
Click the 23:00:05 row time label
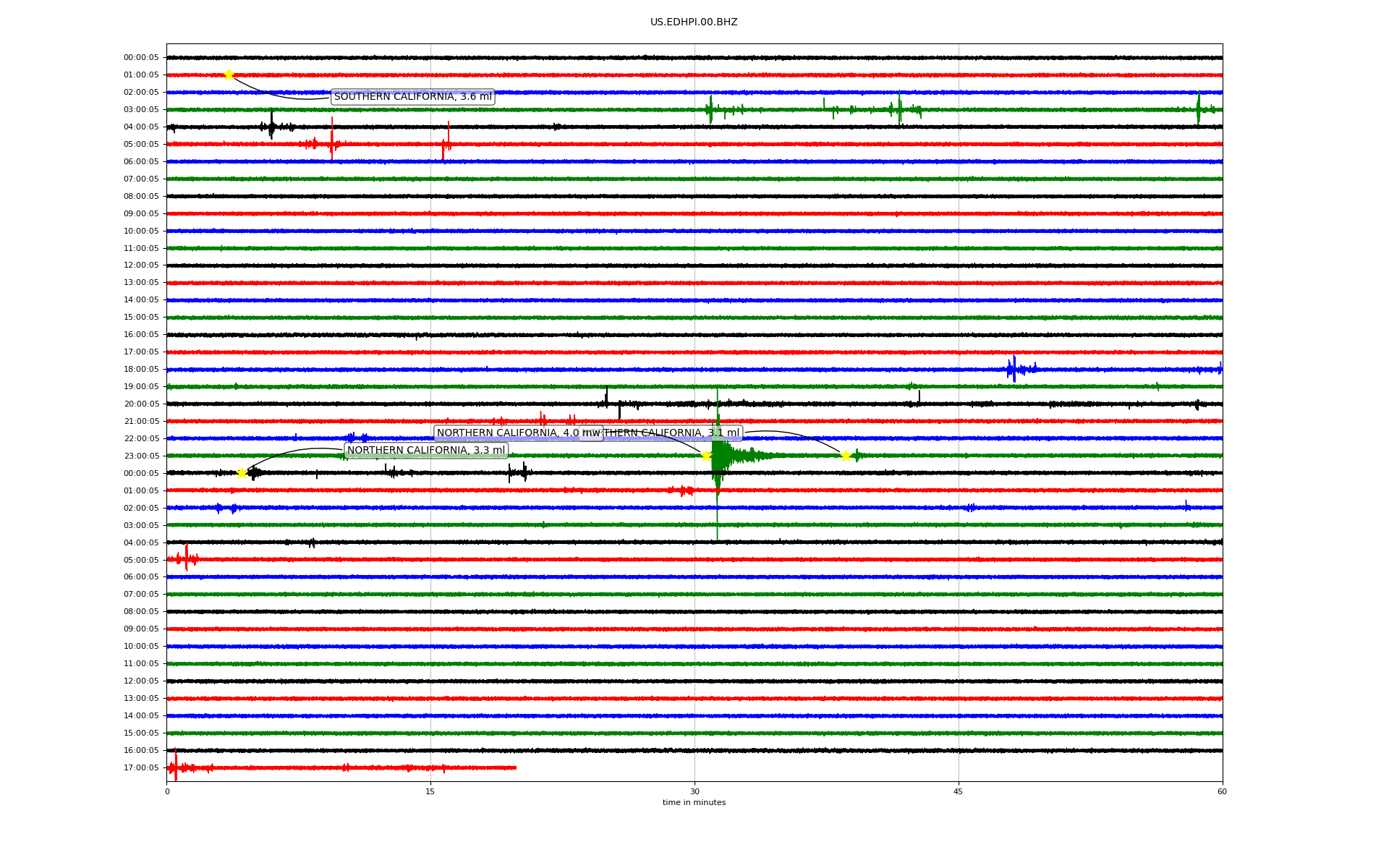point(141,456)
